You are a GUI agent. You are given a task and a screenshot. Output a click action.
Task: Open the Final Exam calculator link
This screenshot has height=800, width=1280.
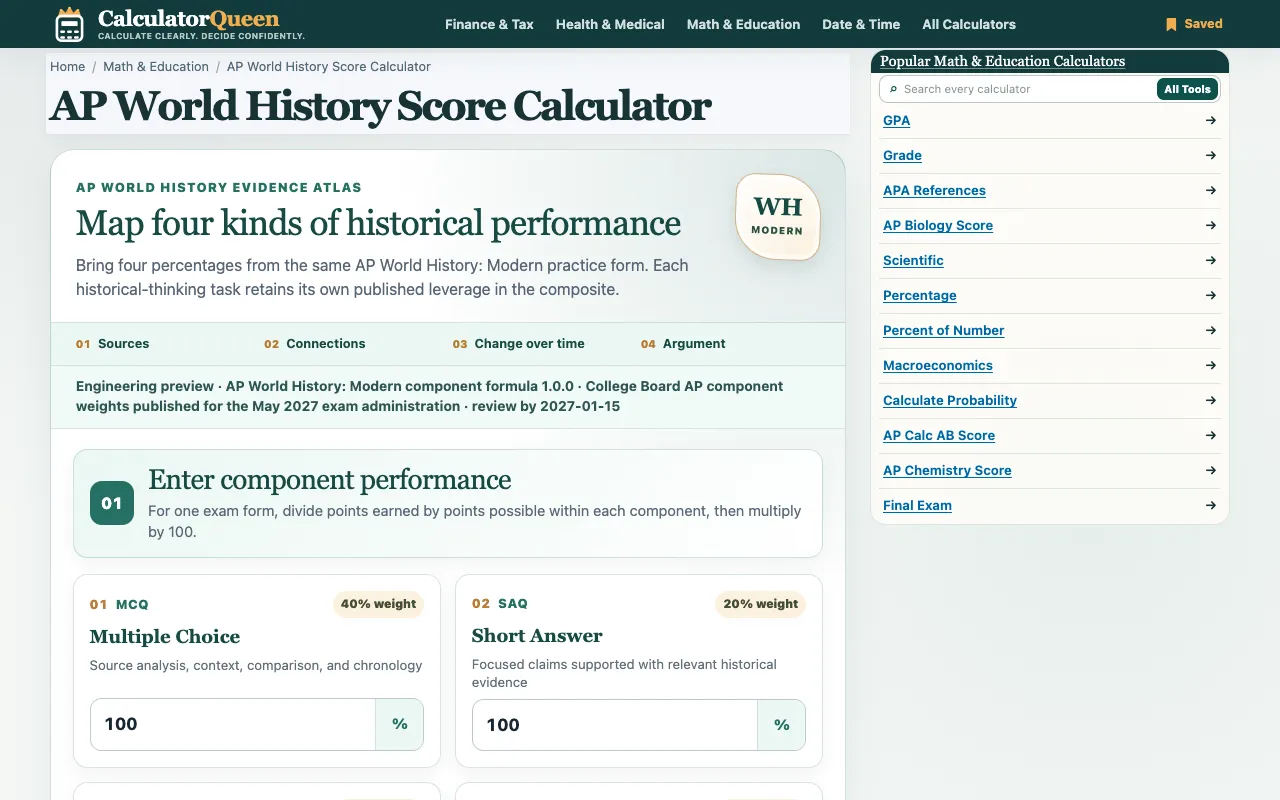pyautogui.click(x=917, y=505)
